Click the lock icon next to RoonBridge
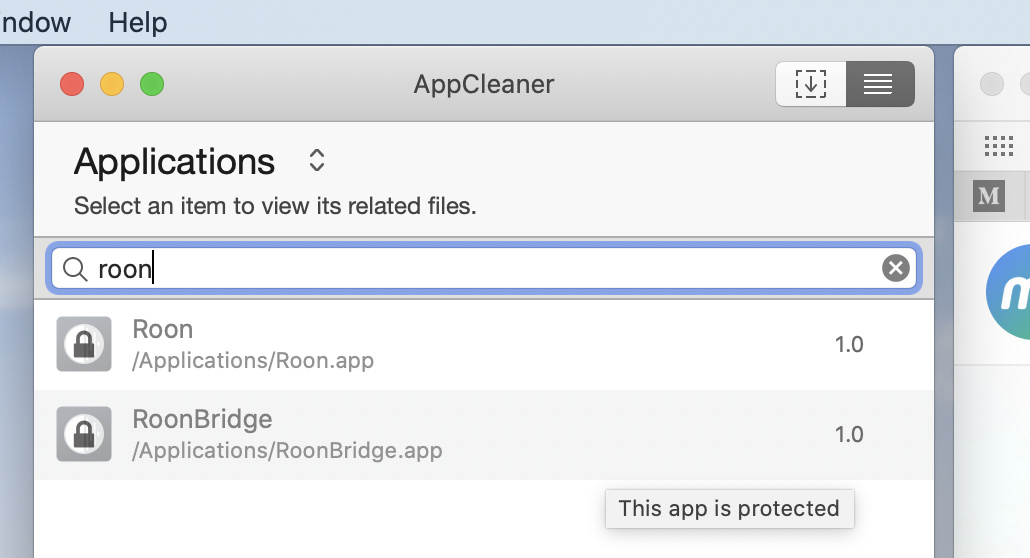This screenshot has height=558, width=1030. pos(84,434)
